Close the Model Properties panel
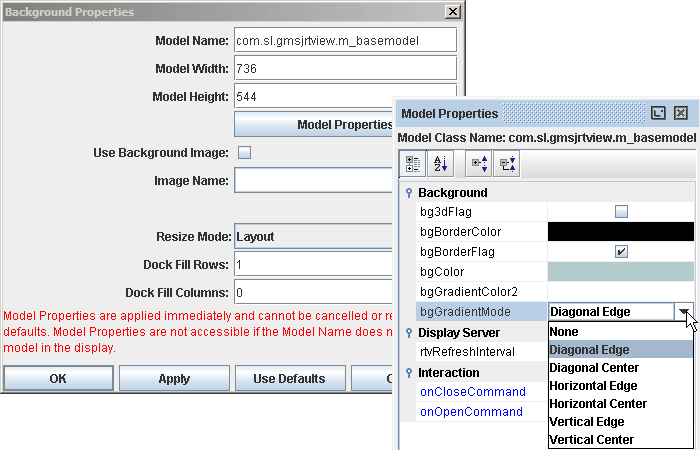The height and width of the screenshot is (450, 700). pos(681,113)
